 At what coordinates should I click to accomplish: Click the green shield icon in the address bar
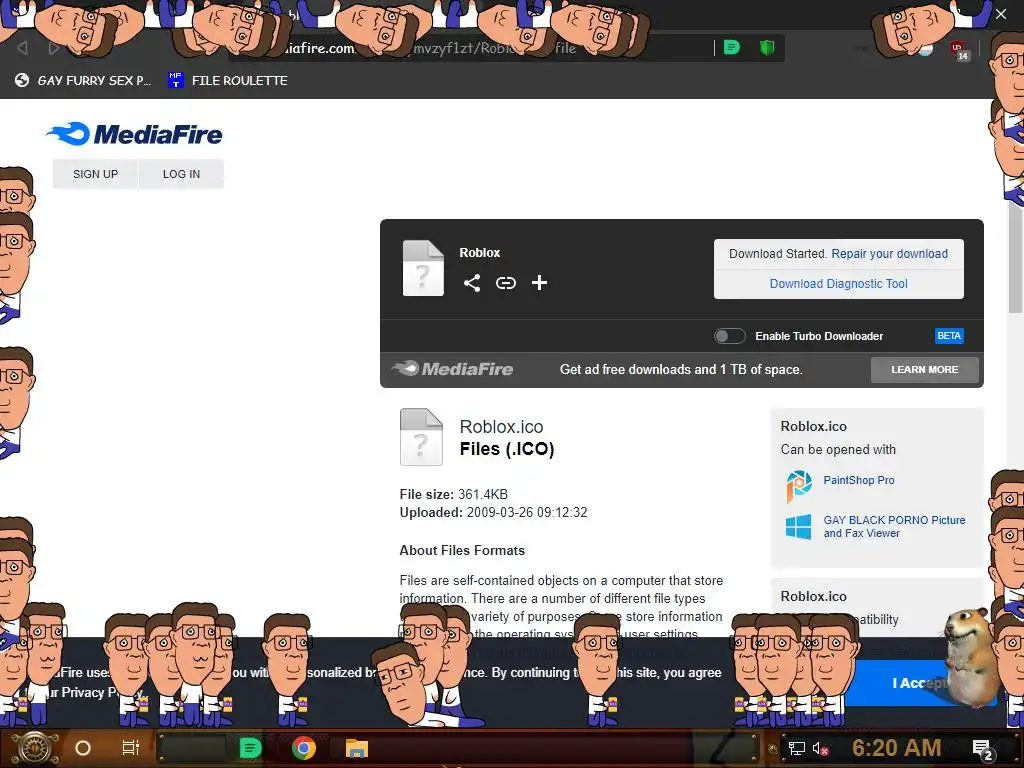(767, 47)
